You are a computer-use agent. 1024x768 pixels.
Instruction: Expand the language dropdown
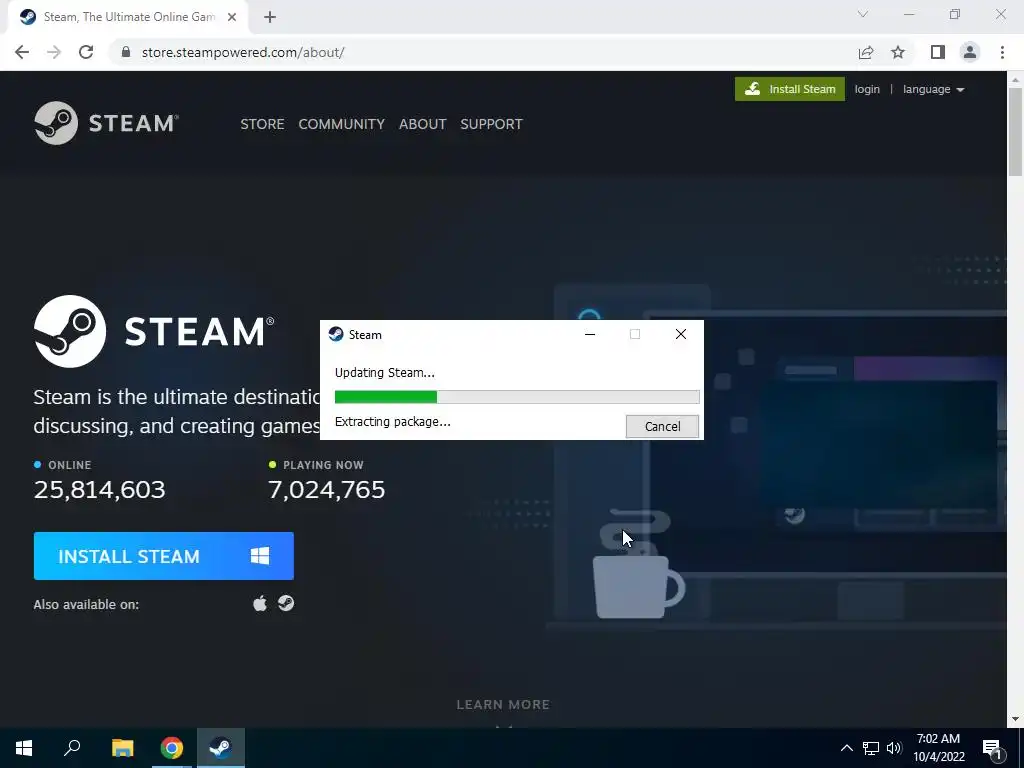[x=933, y=89]
